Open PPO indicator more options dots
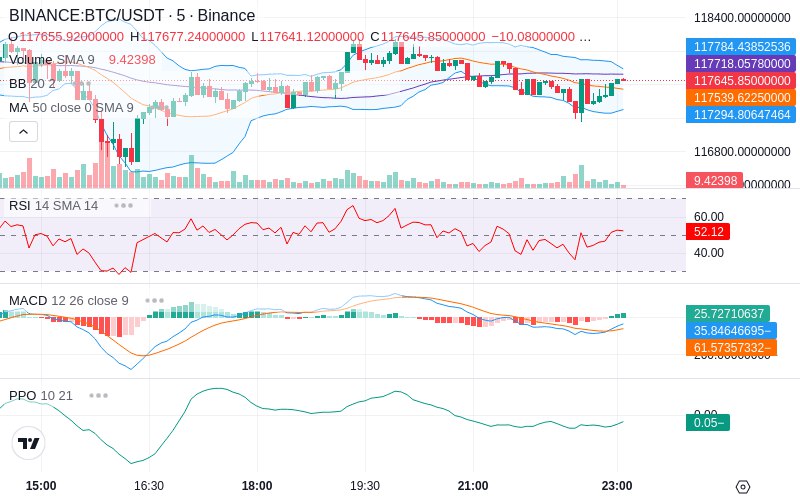Screen dimensions: 800x500 point(98,395)
